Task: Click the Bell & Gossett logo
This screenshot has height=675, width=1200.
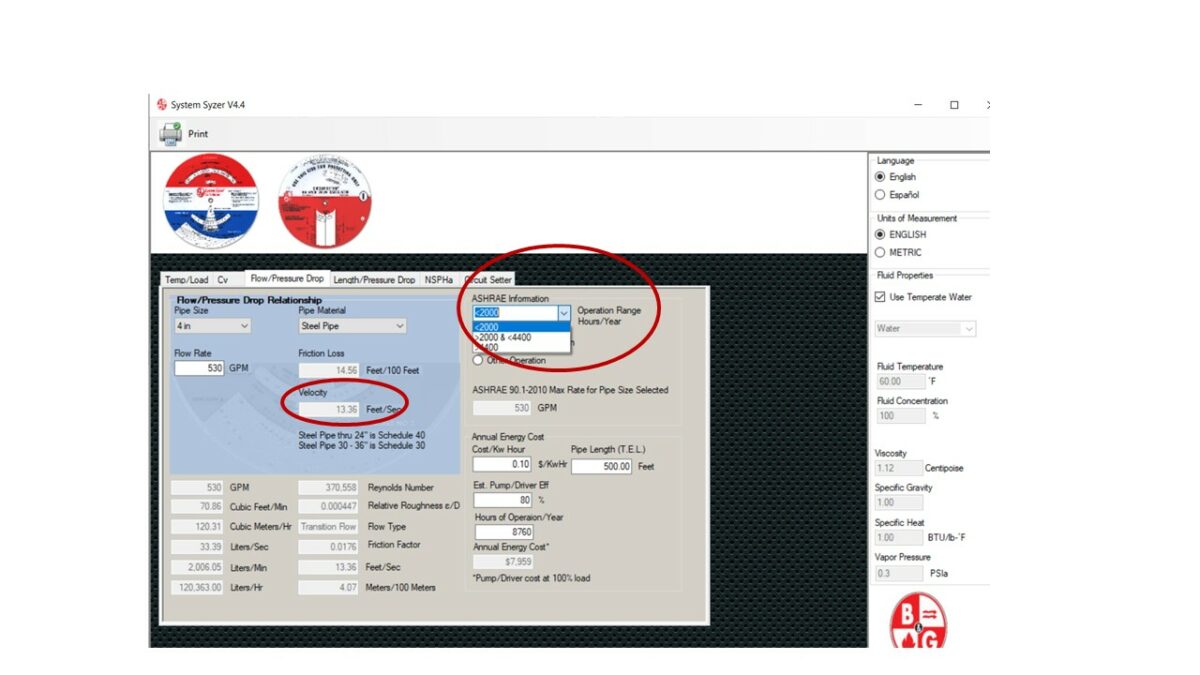Action: point(918,623)
